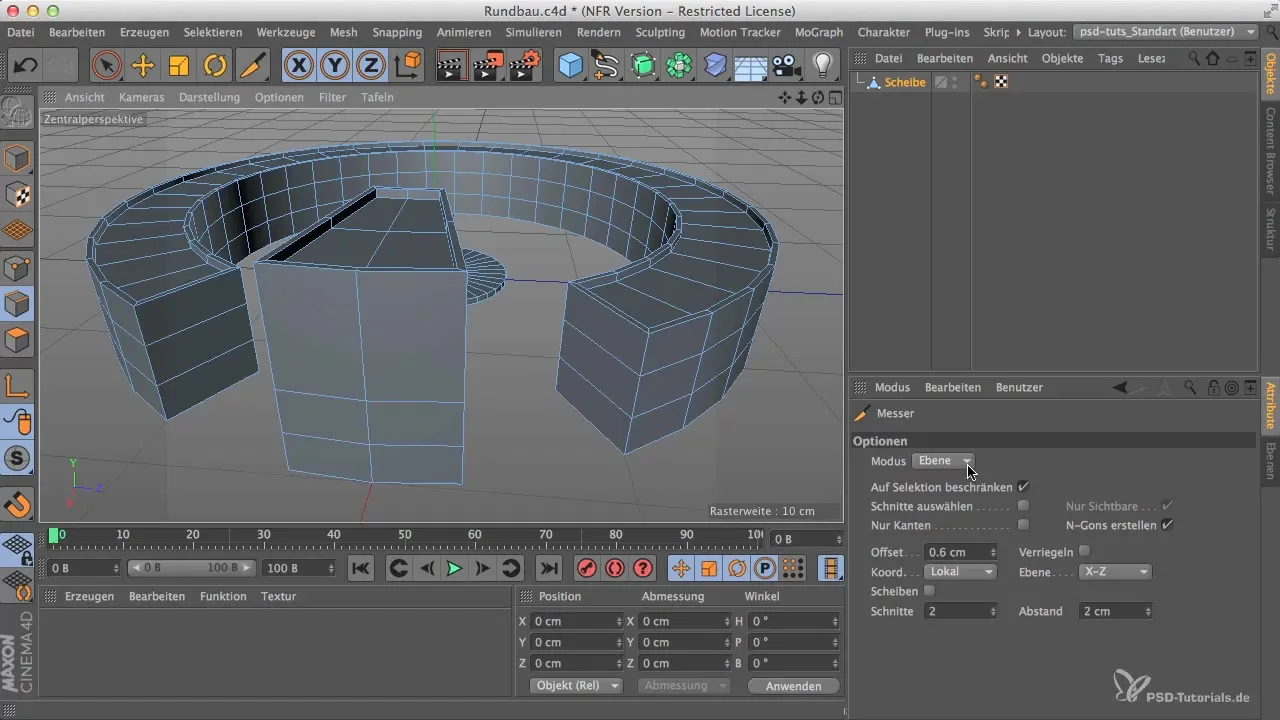
Task: Play animation forward
Action: (455, 568)
